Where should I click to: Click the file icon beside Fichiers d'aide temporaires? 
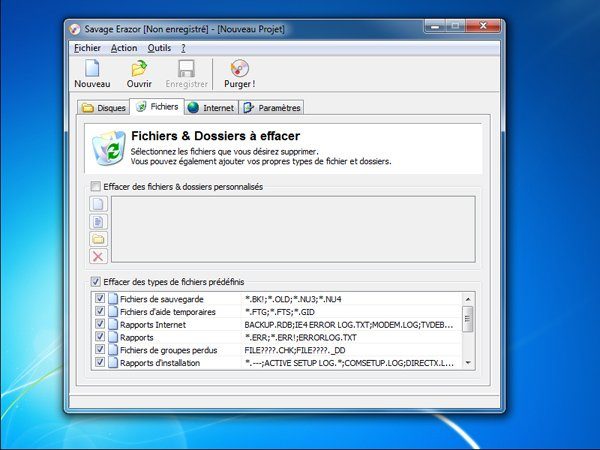tap(112, 311)
